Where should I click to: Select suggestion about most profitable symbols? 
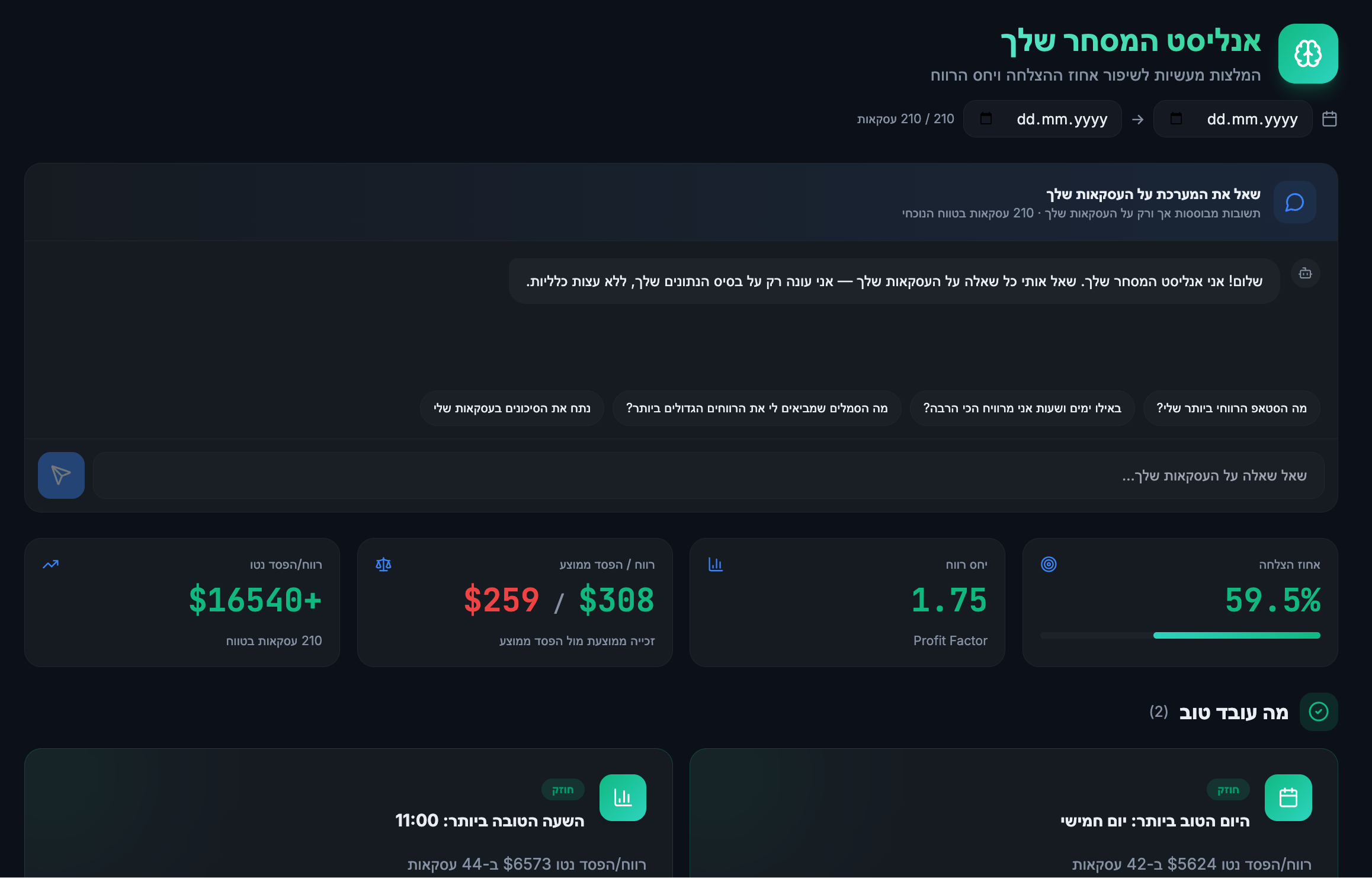[756, 408]
